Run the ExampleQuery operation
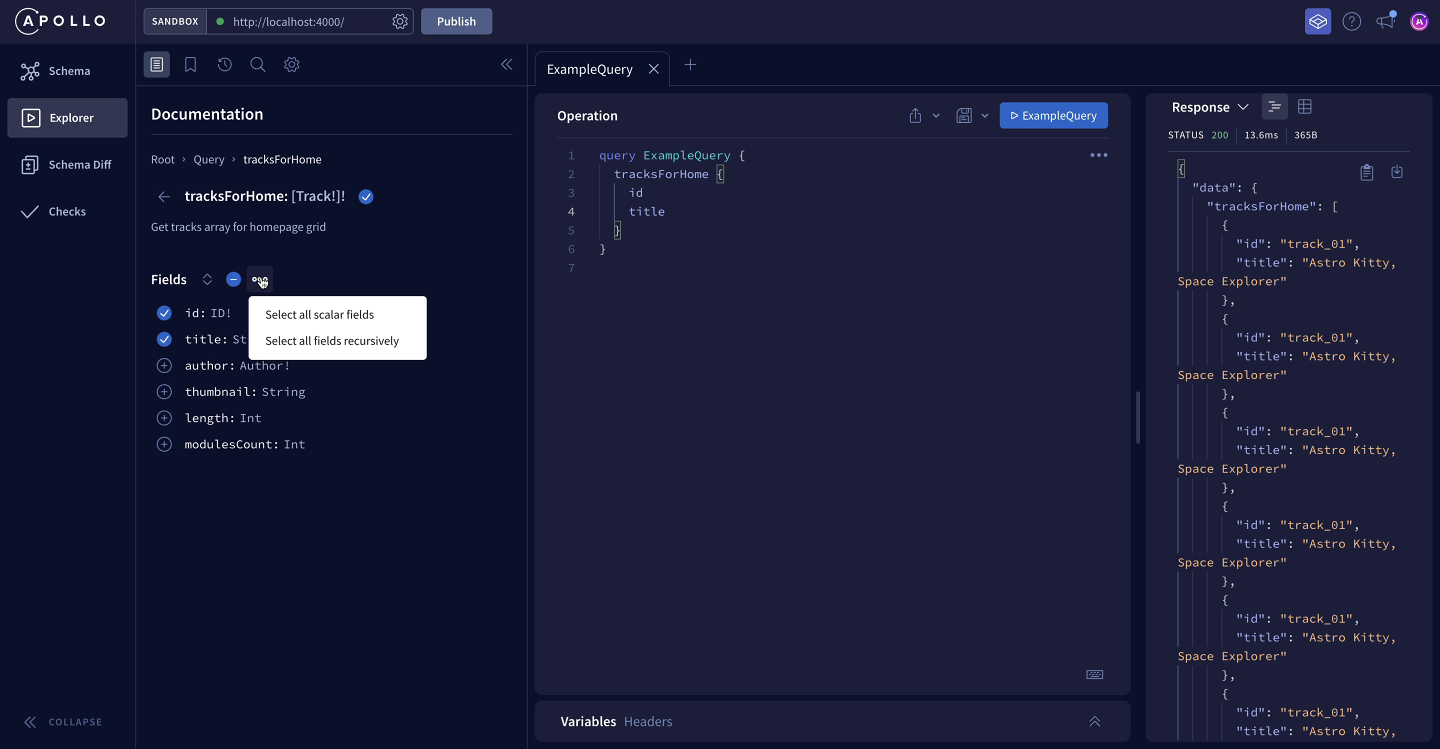 [1054, 116]
